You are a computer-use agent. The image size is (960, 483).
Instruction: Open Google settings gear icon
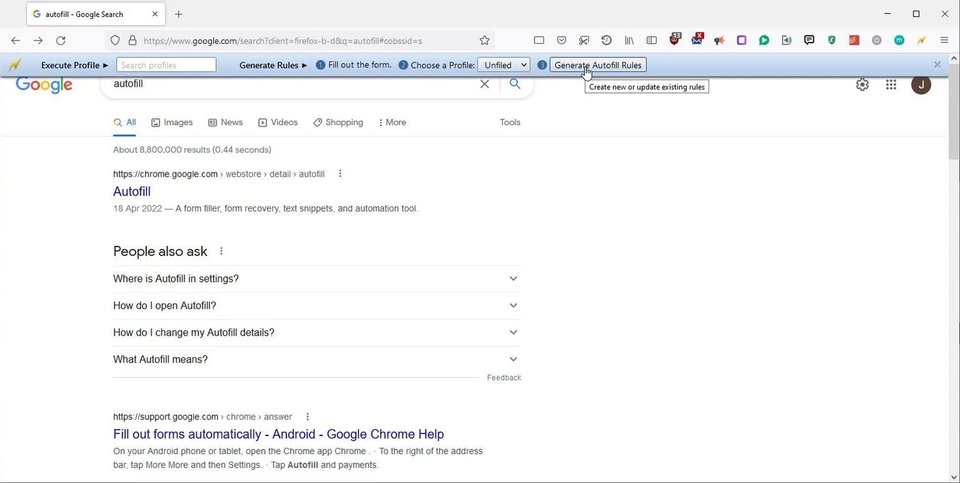[862, 84]
